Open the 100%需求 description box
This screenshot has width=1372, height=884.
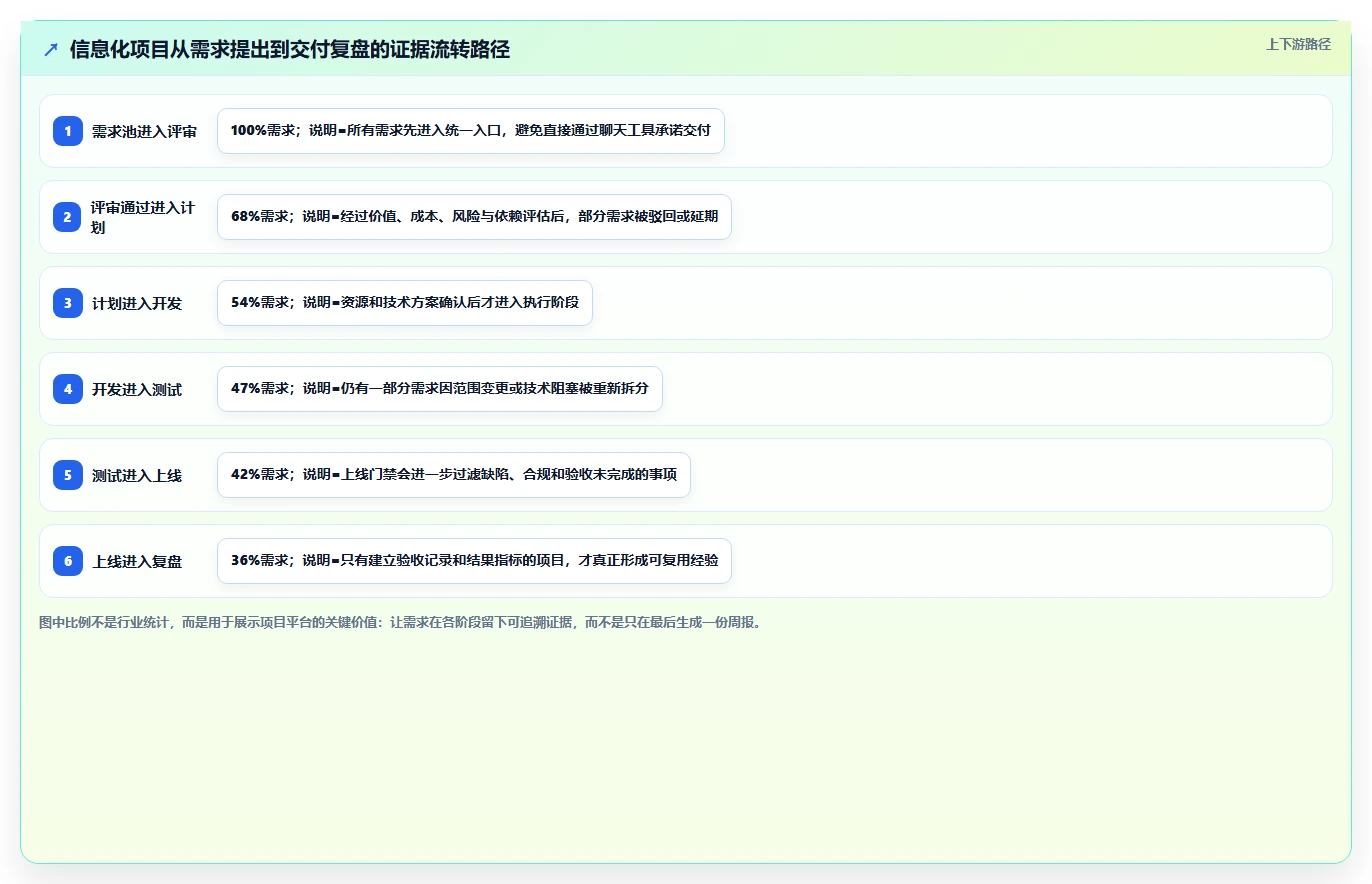click(x=471, y=131)
